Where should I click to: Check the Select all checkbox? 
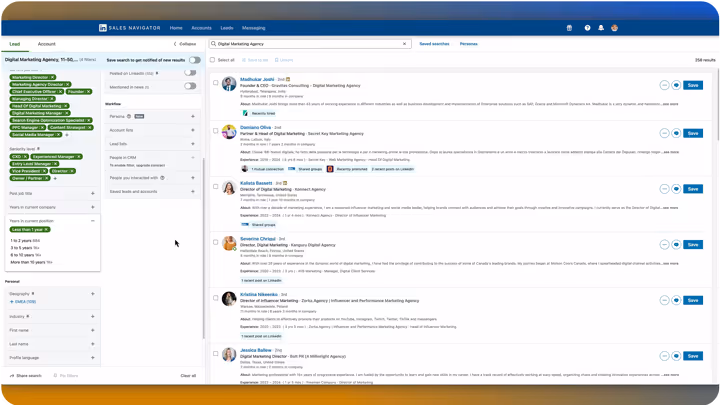click(x=213, y=60)
